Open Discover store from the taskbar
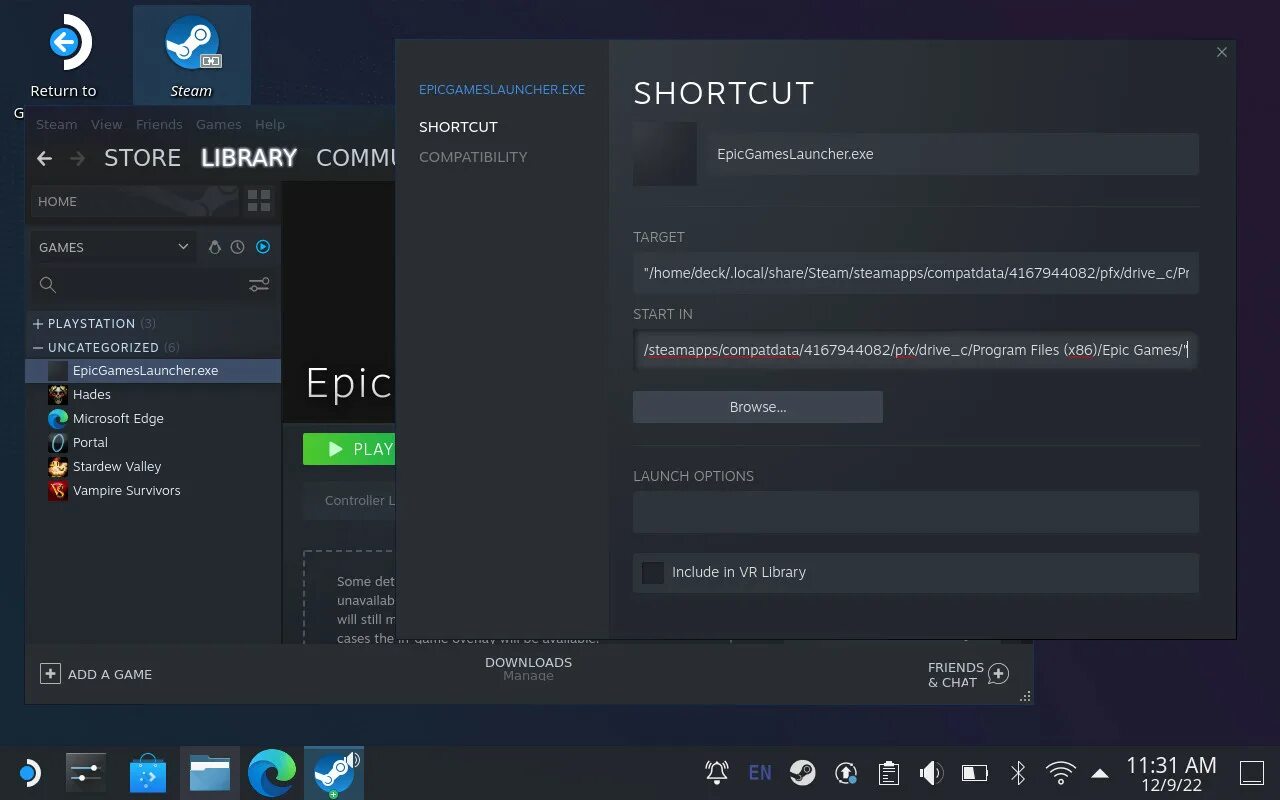 pyautogui.click(x=148, y=773)
